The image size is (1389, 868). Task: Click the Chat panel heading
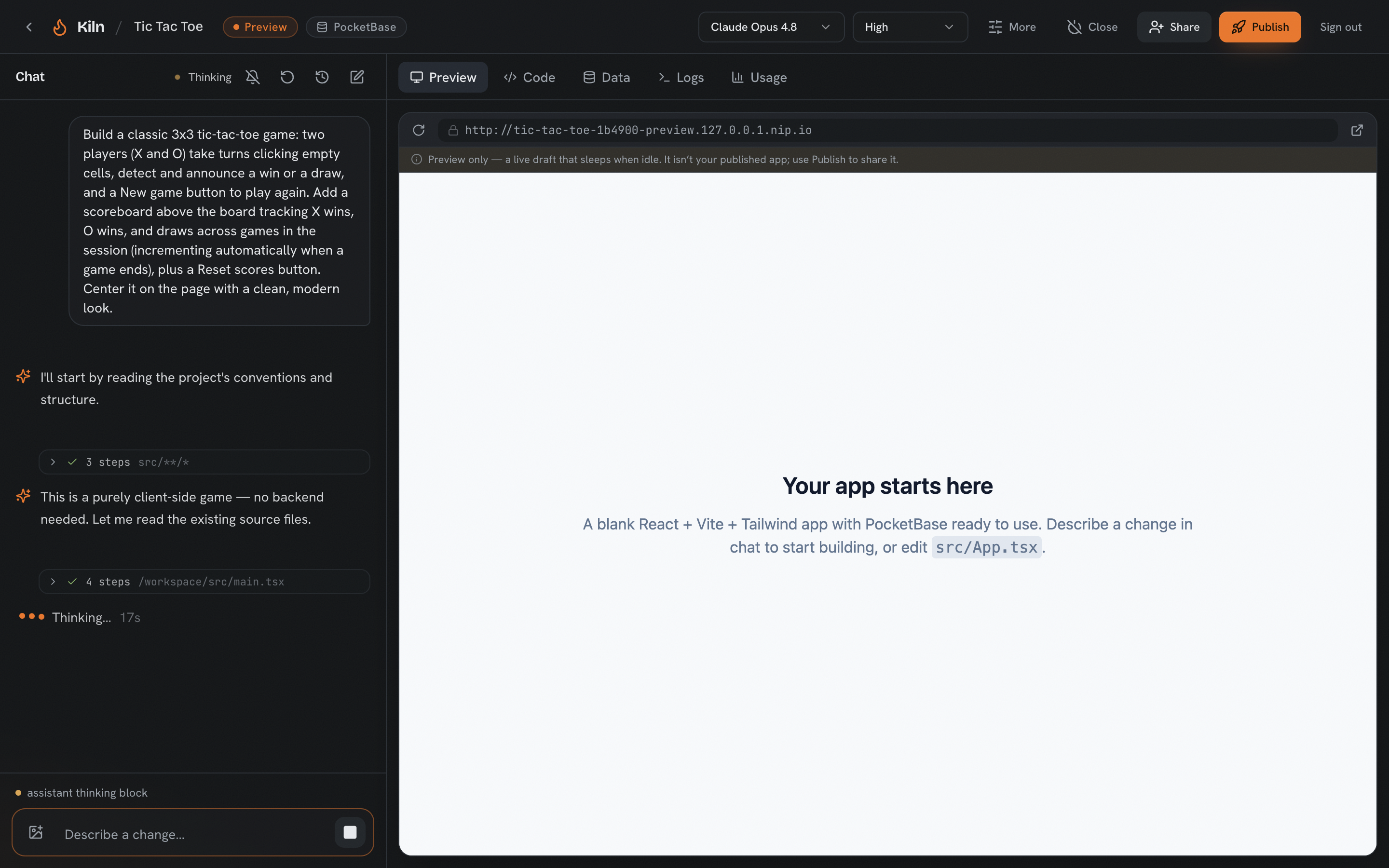30,77
